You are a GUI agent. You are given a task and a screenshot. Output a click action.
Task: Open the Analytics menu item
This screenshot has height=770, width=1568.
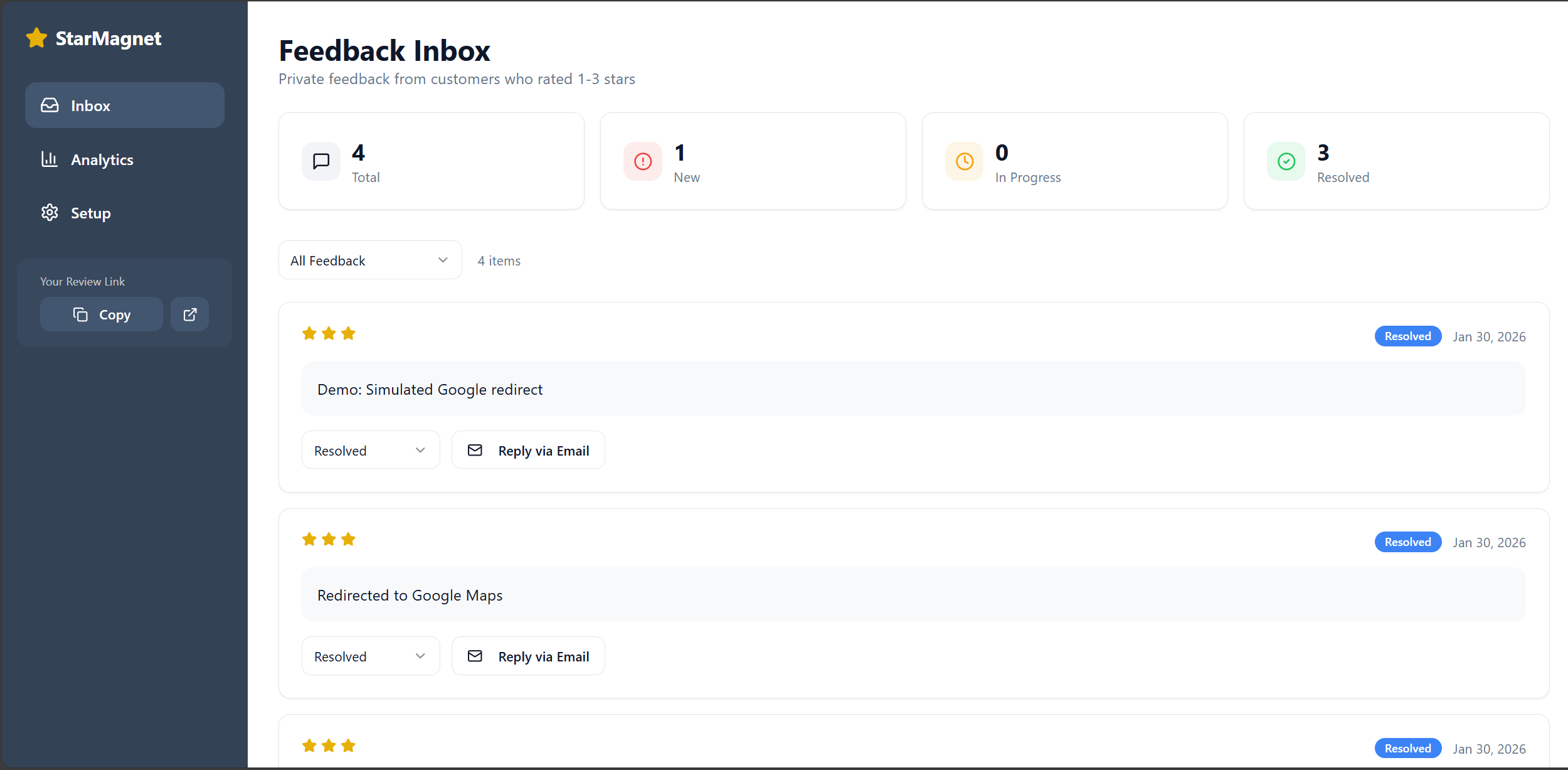[x=125, y=159]
